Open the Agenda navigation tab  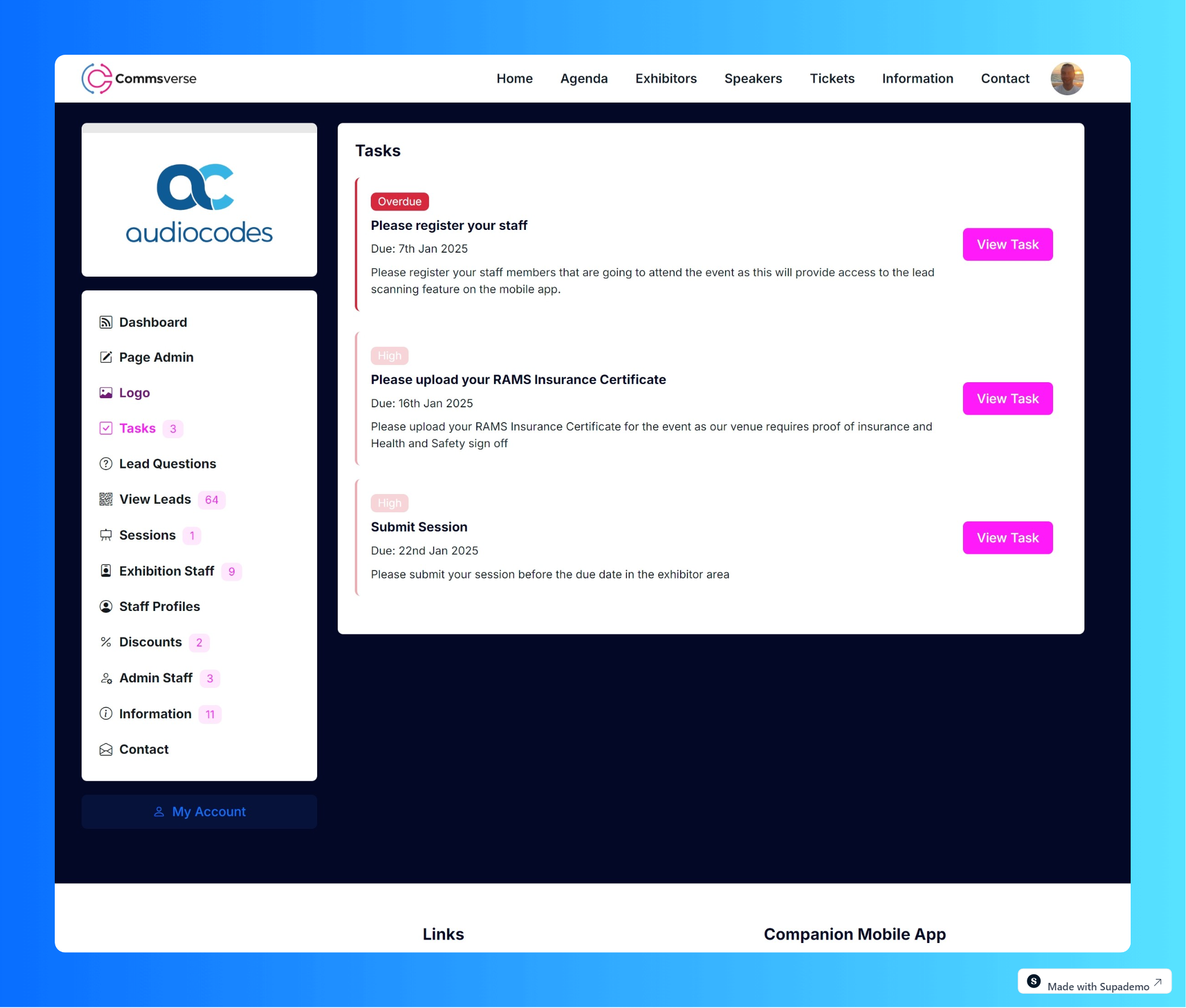coord(584,78)
